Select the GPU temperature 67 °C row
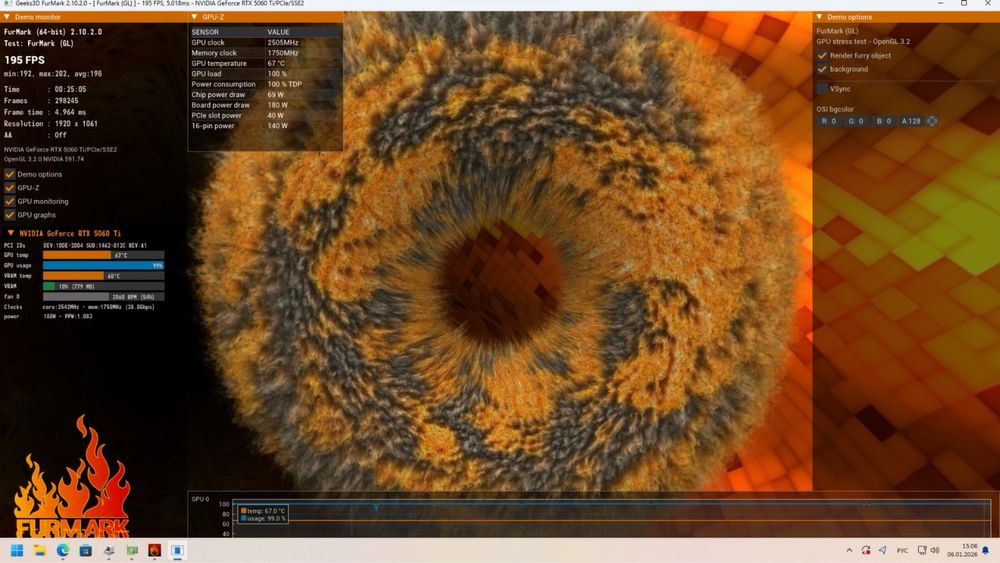 pyautogui.click(x=265, y=63)
